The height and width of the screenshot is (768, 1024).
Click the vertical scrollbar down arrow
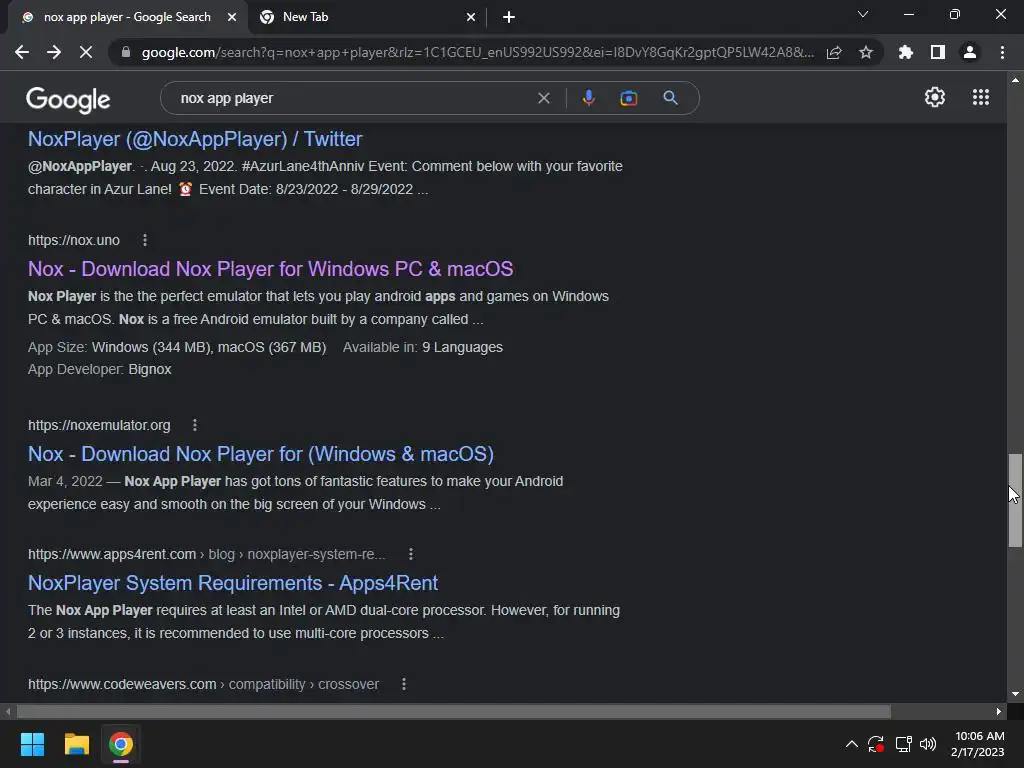(x=1015, y=694)
